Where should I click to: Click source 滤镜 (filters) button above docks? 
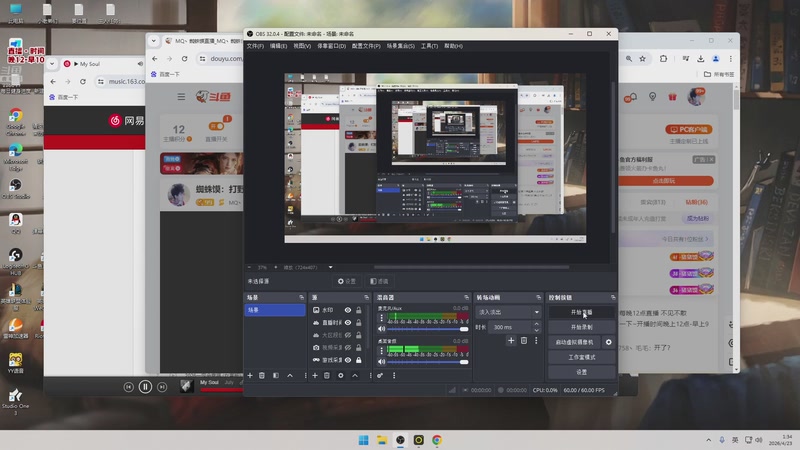pyautogui.click(x=380, y=281)
